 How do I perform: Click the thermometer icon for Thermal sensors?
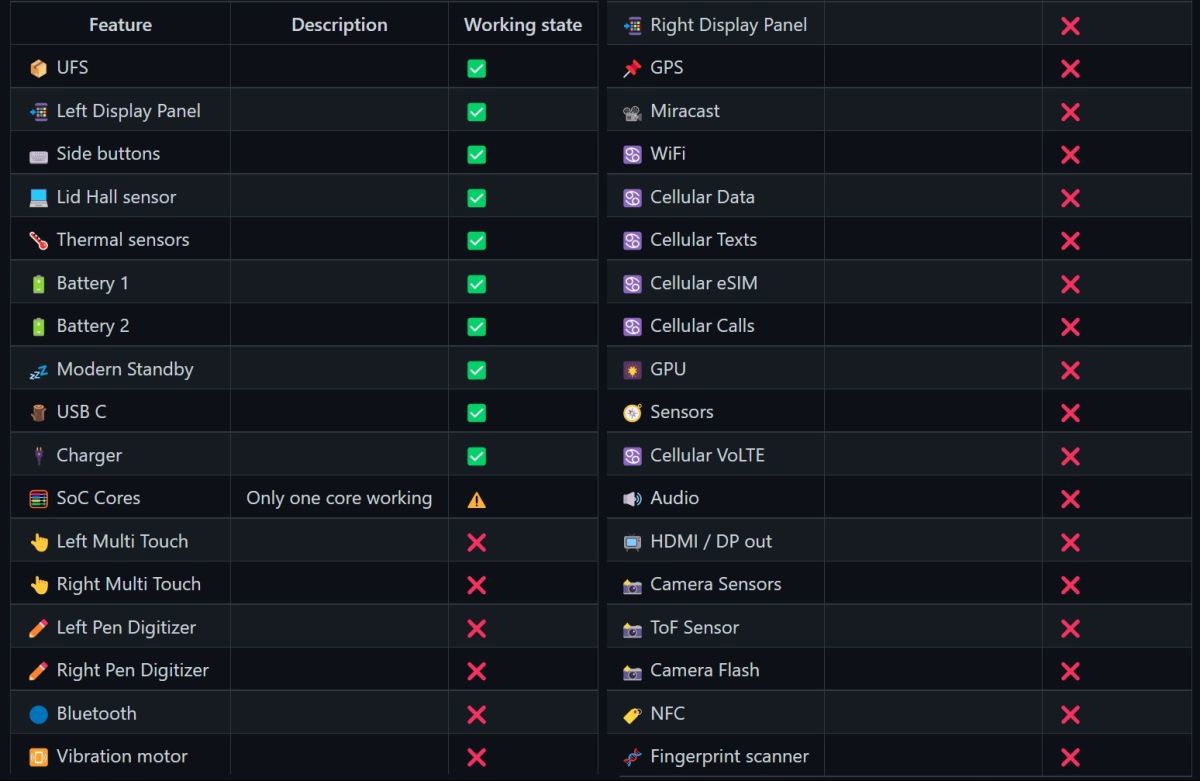pos(38,241)
